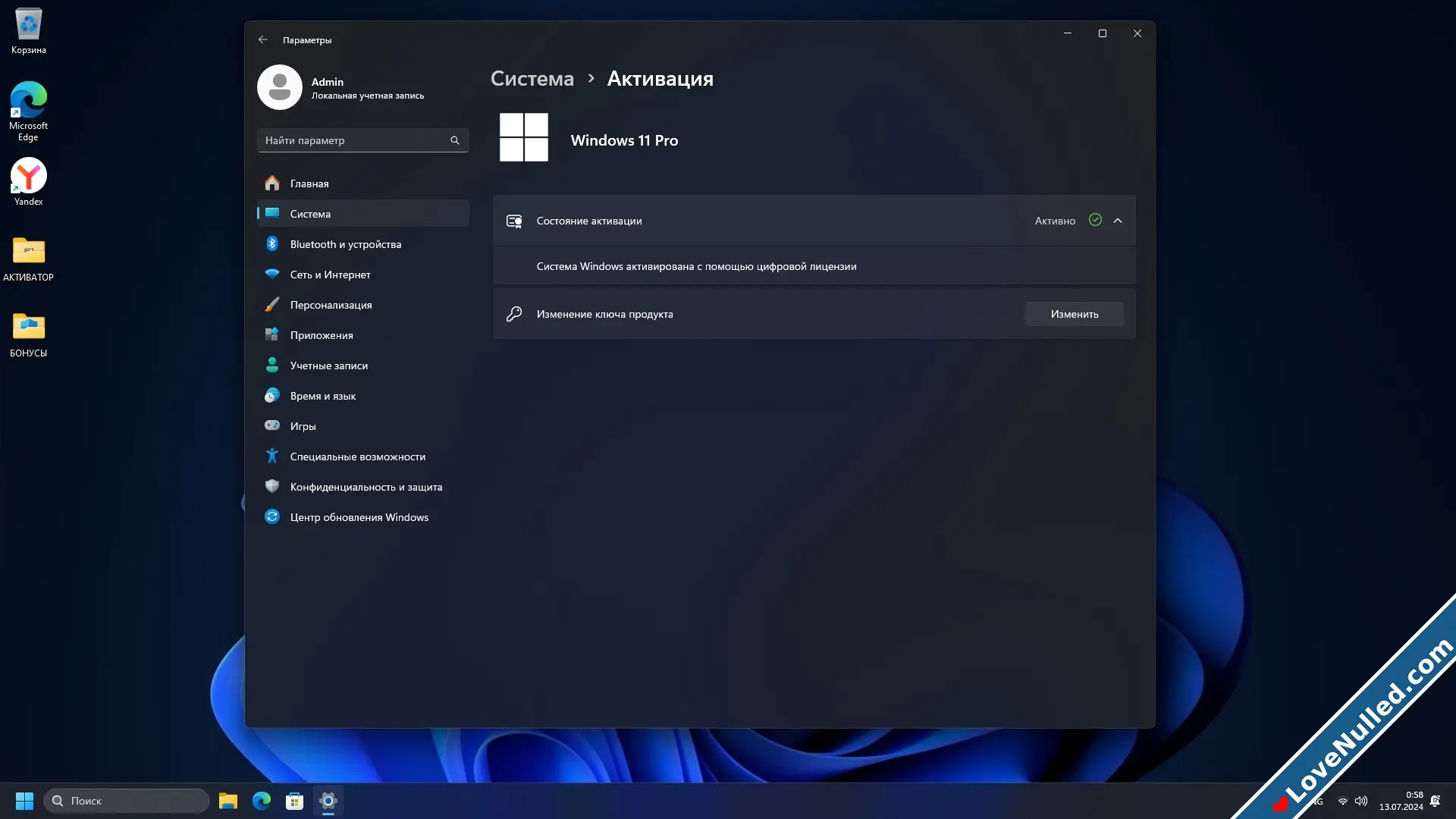The width and height of the screenshot is (1456, 819).
Task: Open Игры gamepad icon
Action: tap(272, 425)
